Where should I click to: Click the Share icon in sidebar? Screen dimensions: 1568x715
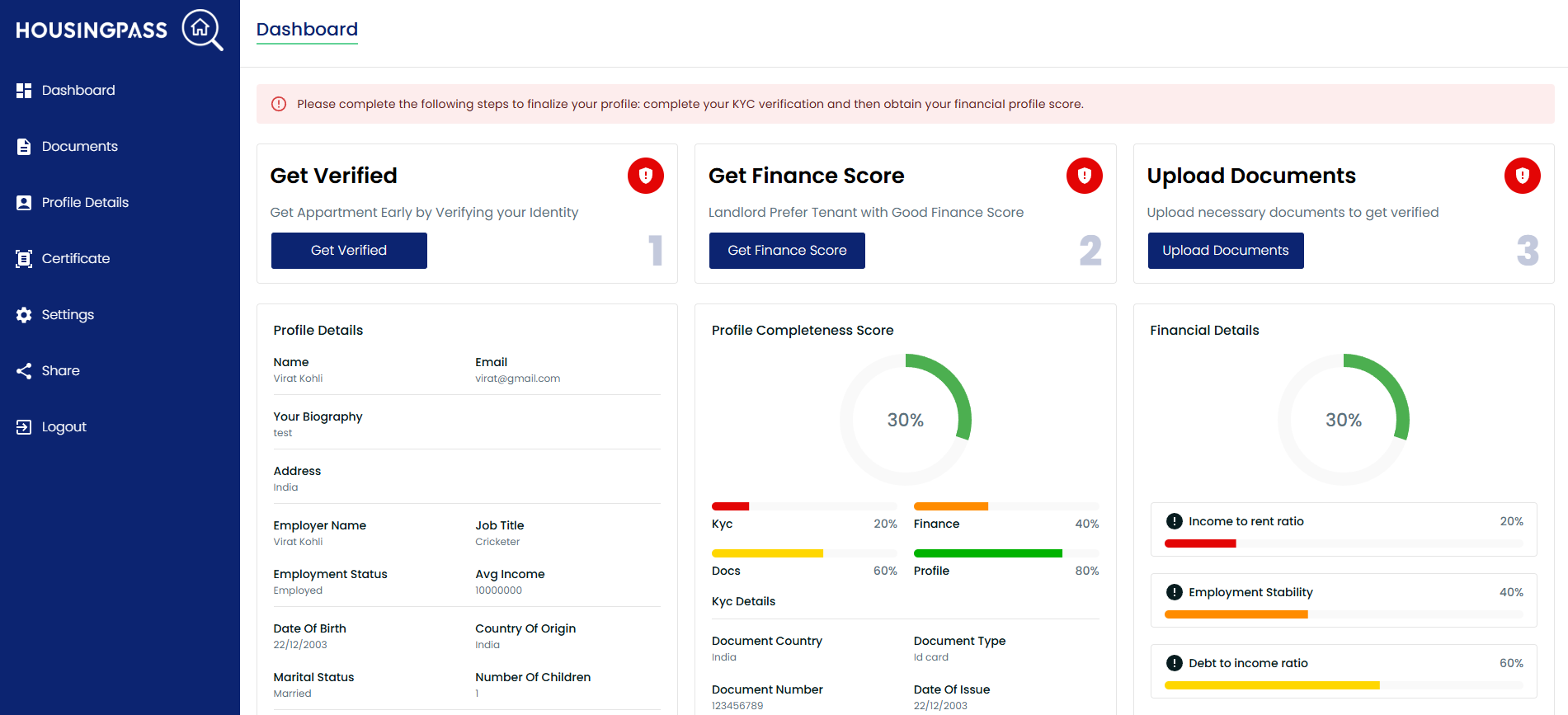coord(24,371)
